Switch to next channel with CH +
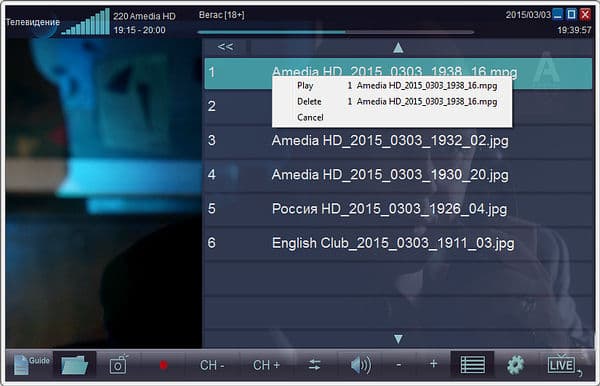 point(266,365)
